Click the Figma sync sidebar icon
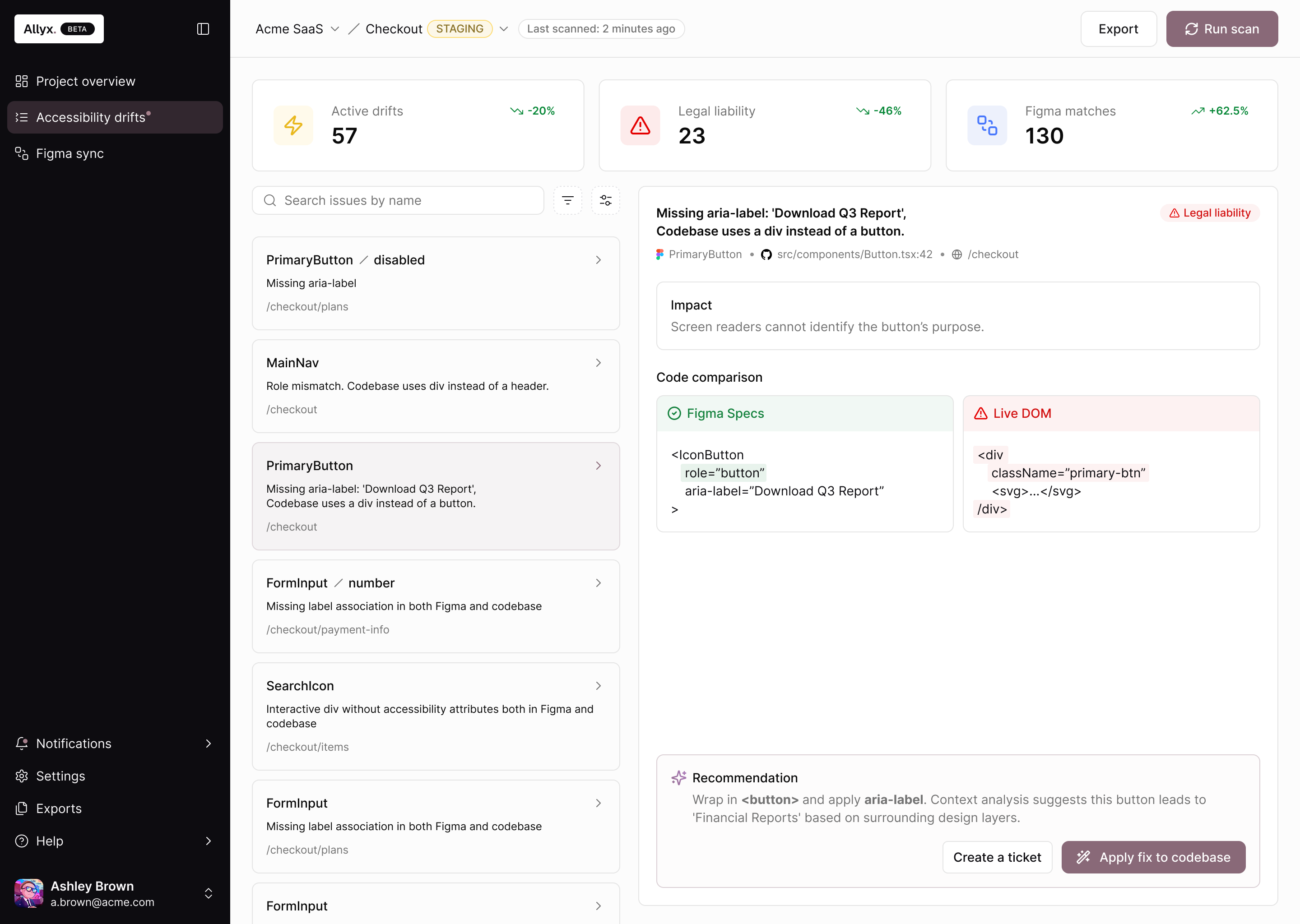1300x924 pixels. click(x=22, y=153)
